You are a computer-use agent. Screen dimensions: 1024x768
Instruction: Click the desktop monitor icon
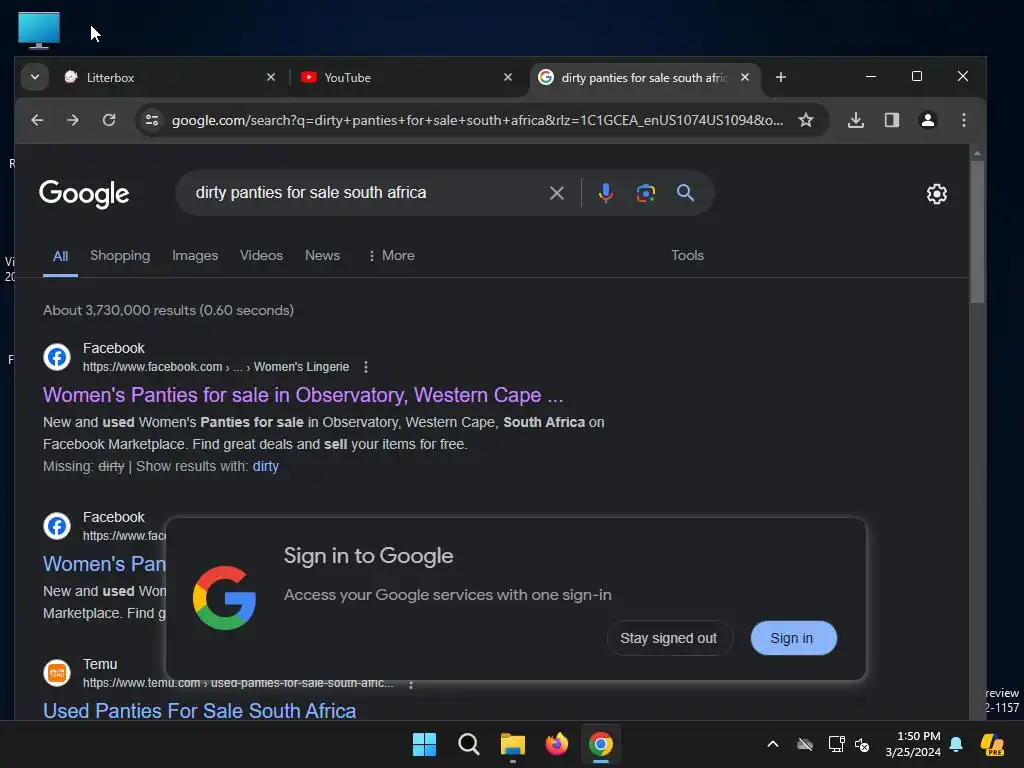click(x=39, y=30)
